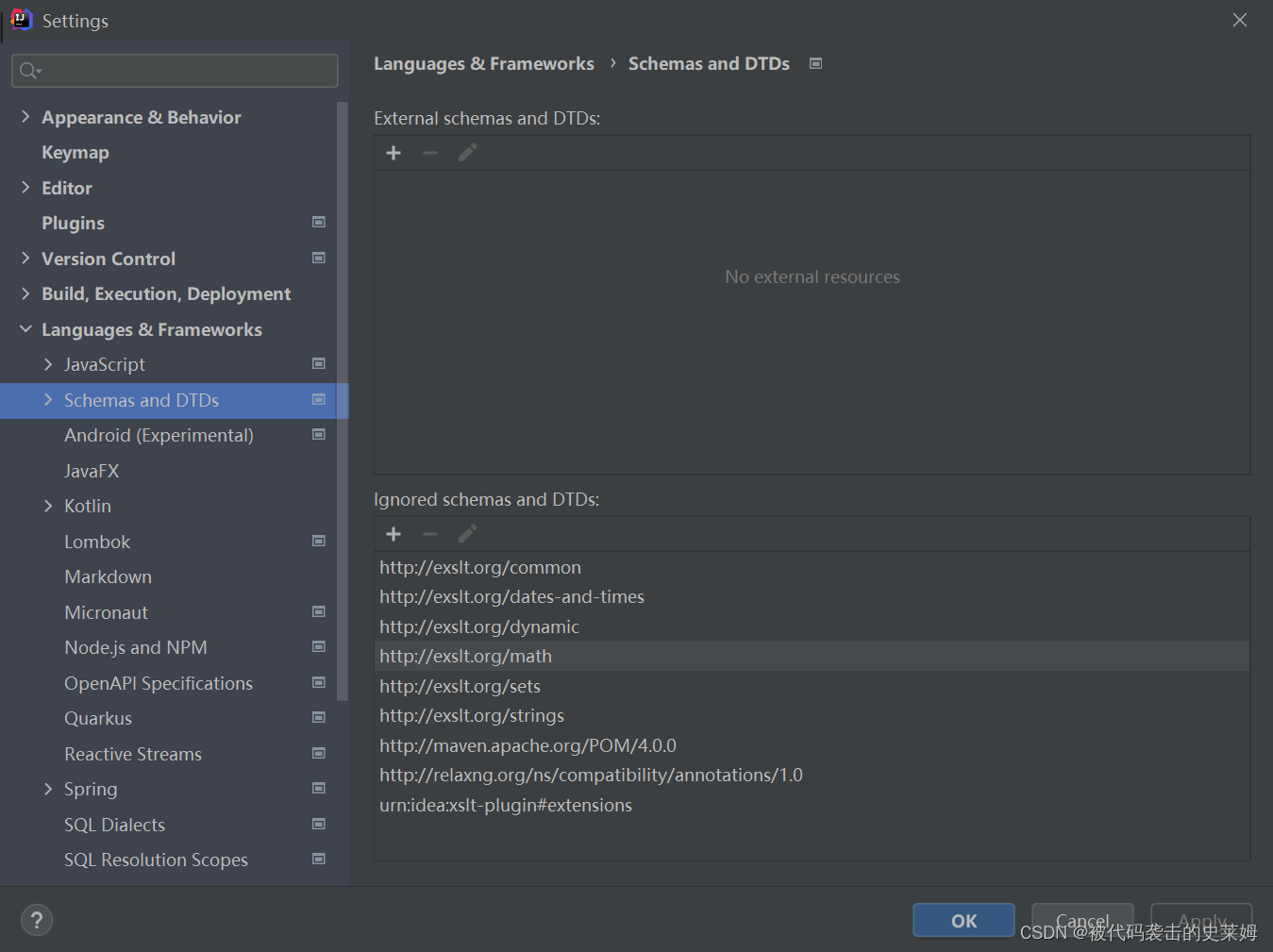Select http://exslt.org/dynamic entry
Image resolution: width=1273 pixels, height=952 pixels.
[812, 626]
